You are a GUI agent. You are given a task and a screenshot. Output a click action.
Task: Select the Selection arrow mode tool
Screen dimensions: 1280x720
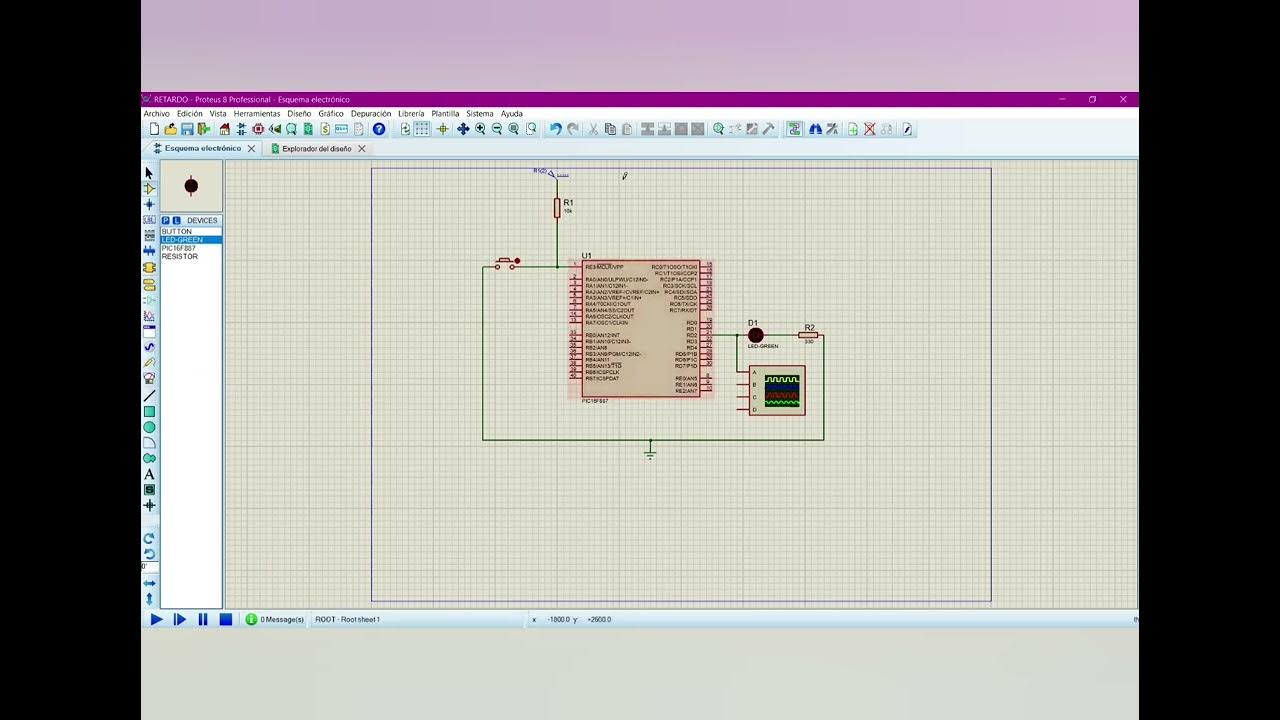coord(150,173)
